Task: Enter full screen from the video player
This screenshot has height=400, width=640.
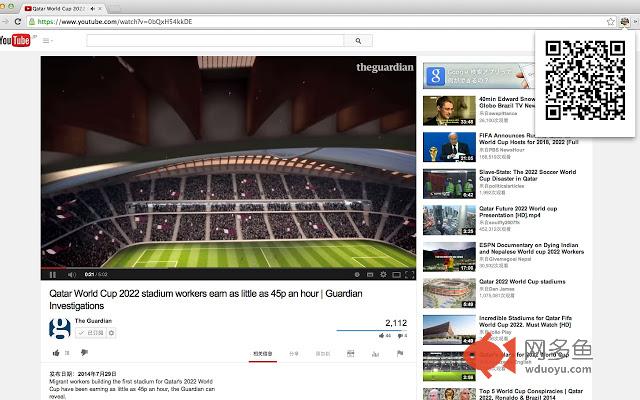Action: point(409,275)
